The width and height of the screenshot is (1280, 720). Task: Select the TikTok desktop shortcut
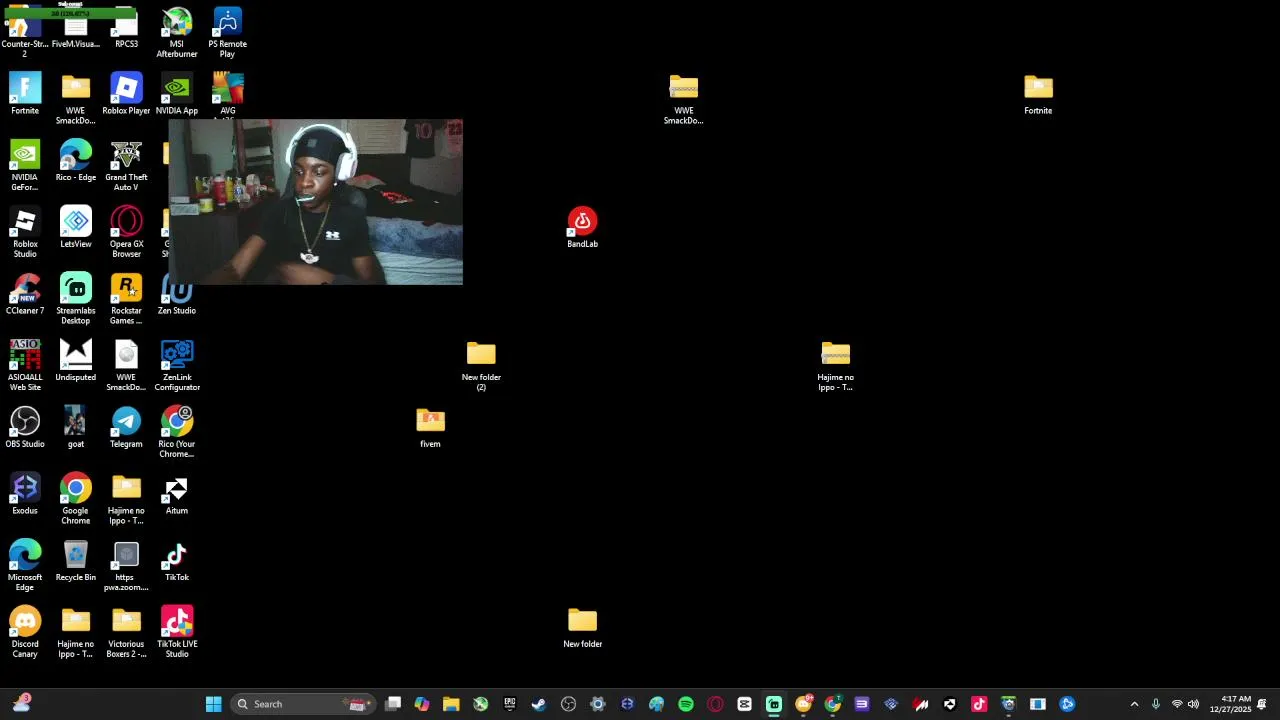177,562
